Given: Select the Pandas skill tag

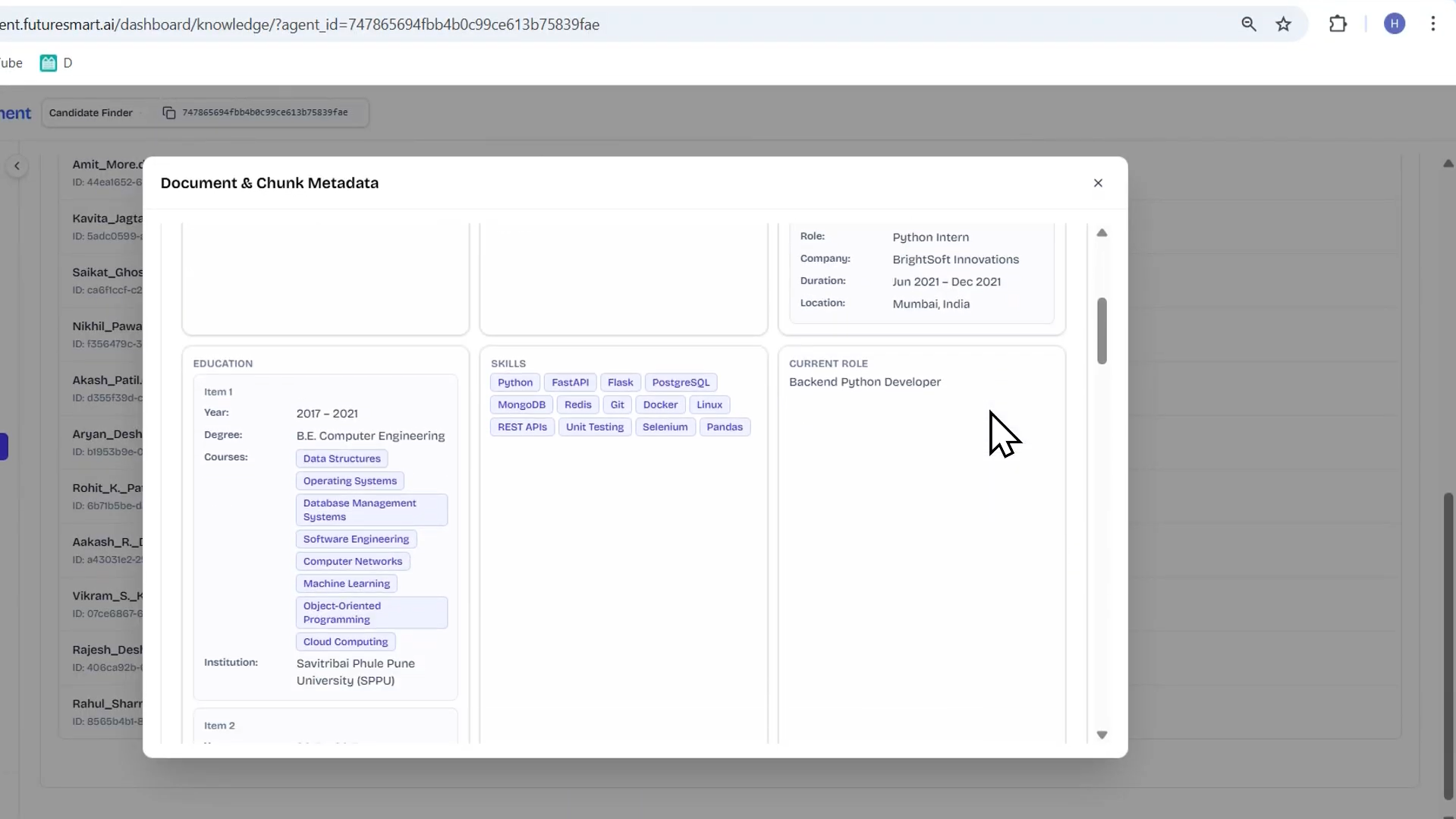Looking at the screenshot, I should tap(725, 427).
